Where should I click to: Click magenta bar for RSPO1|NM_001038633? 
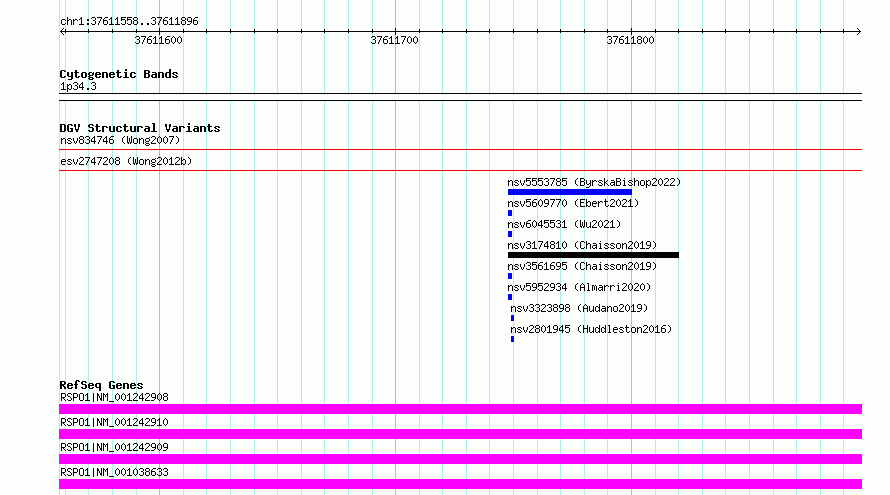coord(460,484)
